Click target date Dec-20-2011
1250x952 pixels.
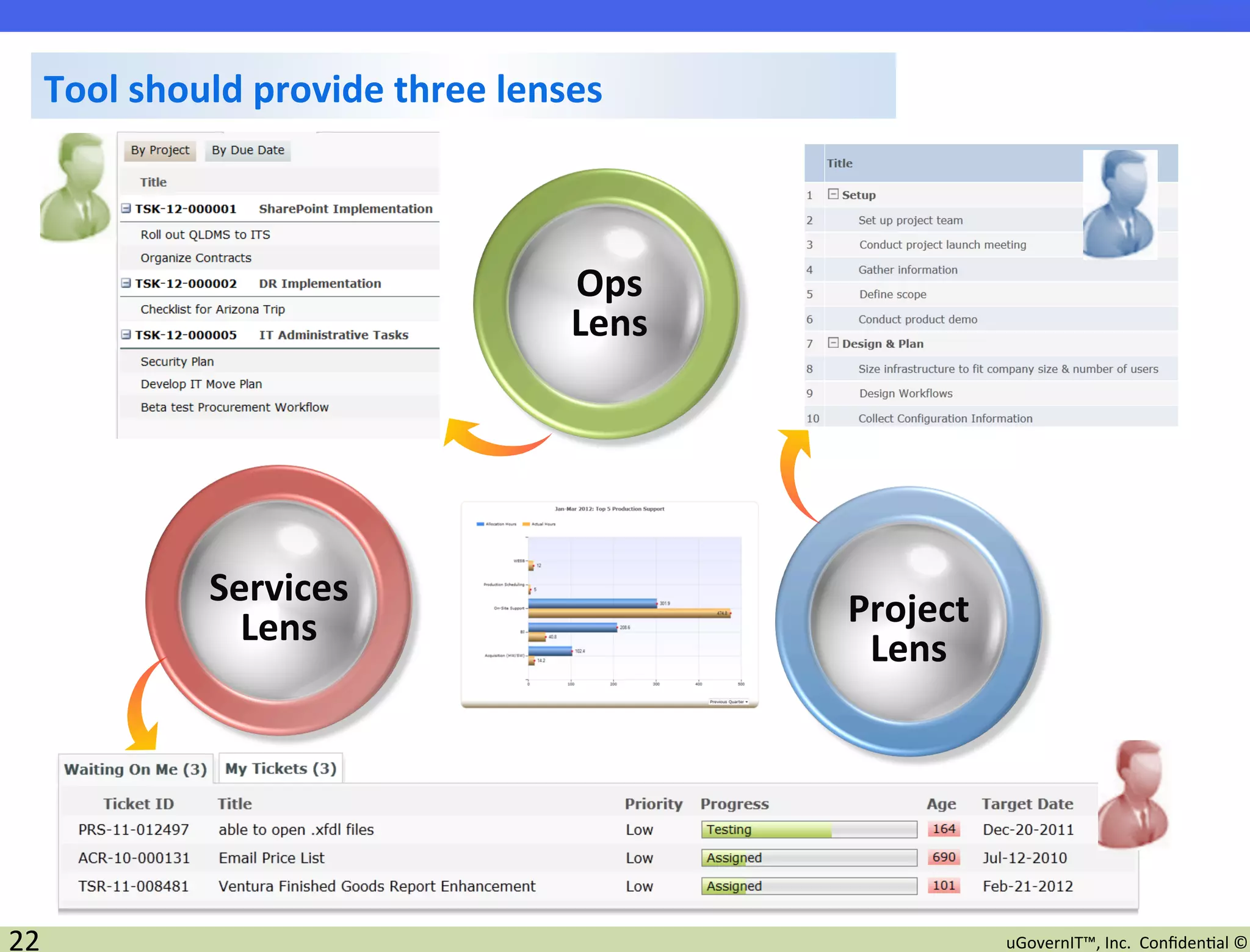tap(1028, 829)
